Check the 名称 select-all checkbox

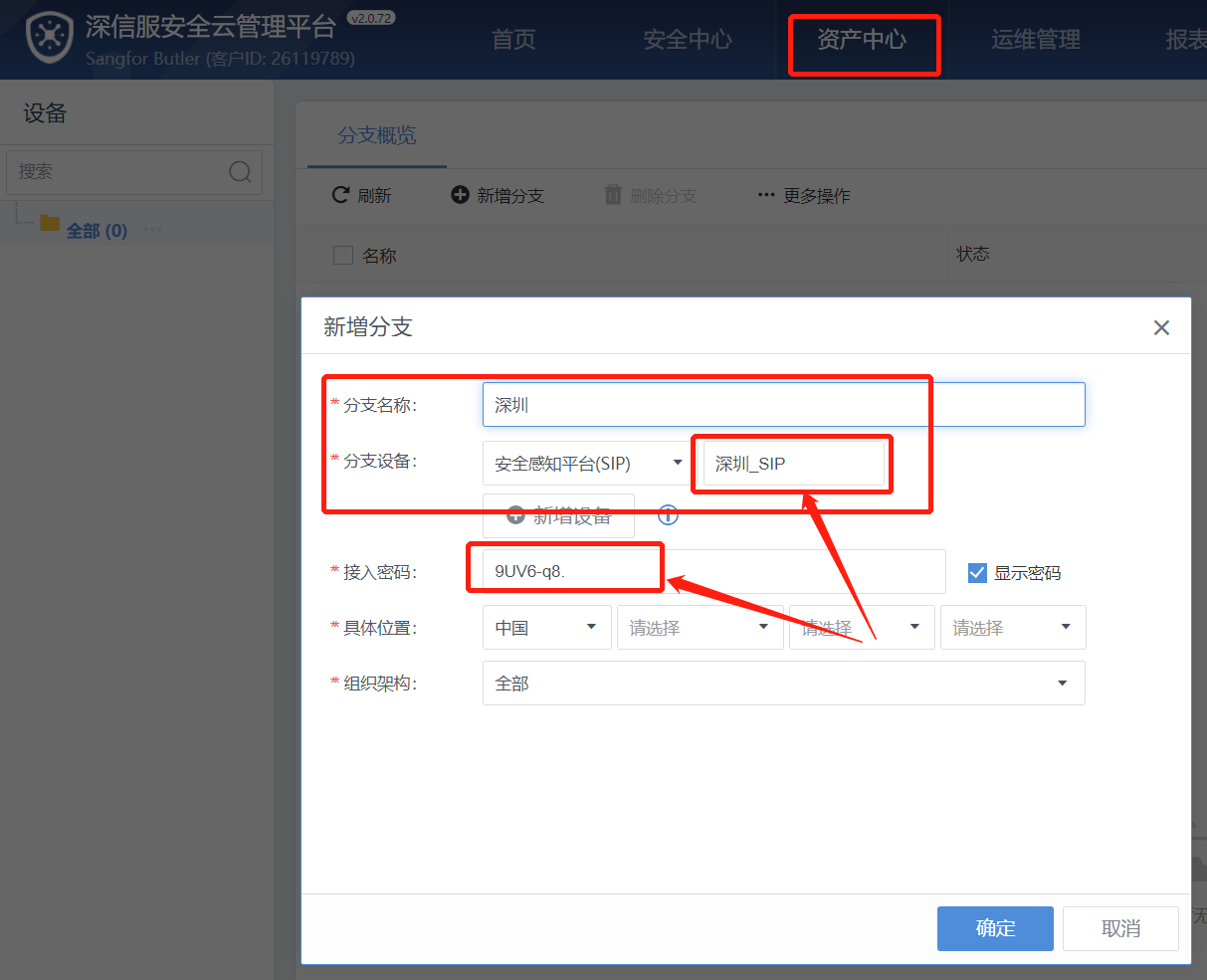343,256
